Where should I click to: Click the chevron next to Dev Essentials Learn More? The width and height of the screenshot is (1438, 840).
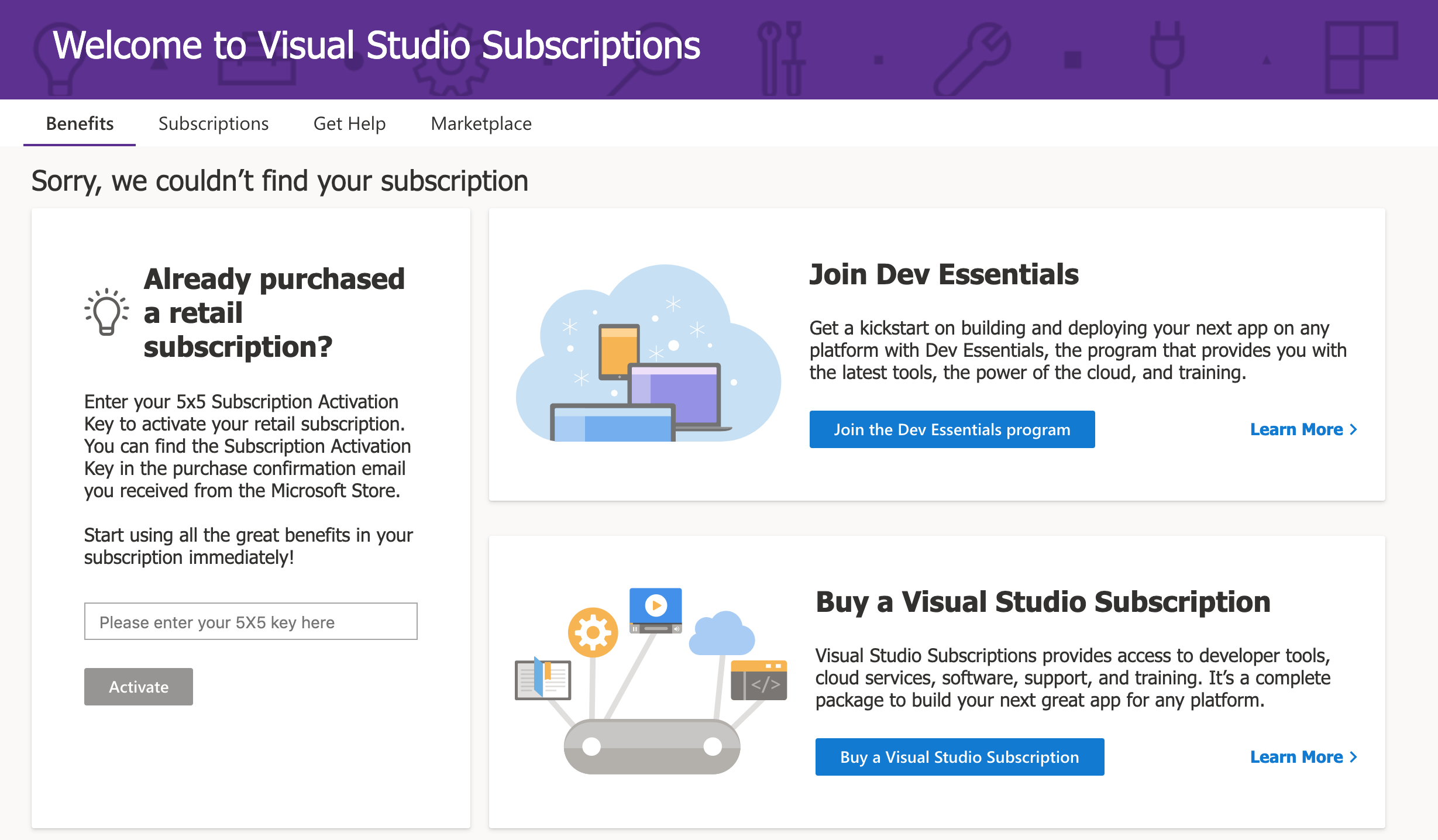coord(1353,429)
